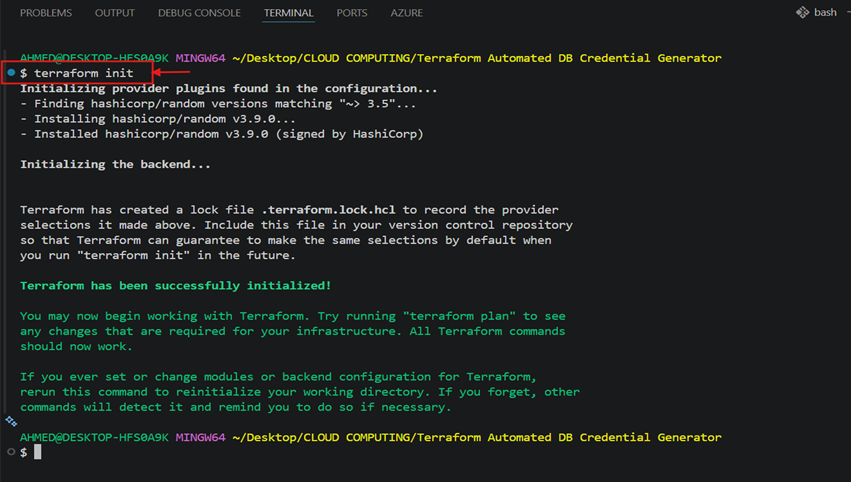Click the active TERMINAL tab
Viewport: 851px width, 482px height.
coord(288,13)
